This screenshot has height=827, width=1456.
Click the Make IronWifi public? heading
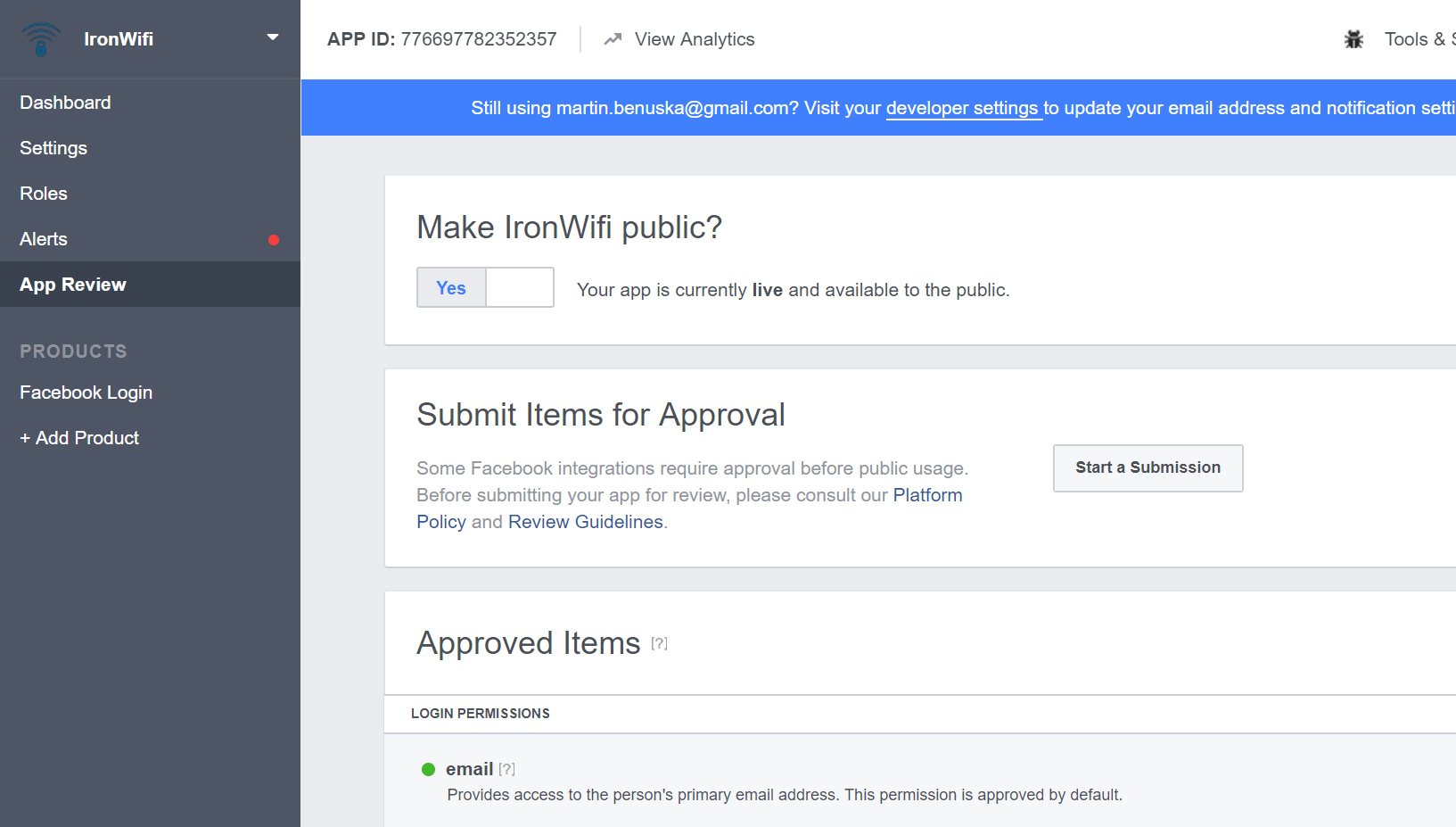tap(569, 227)
